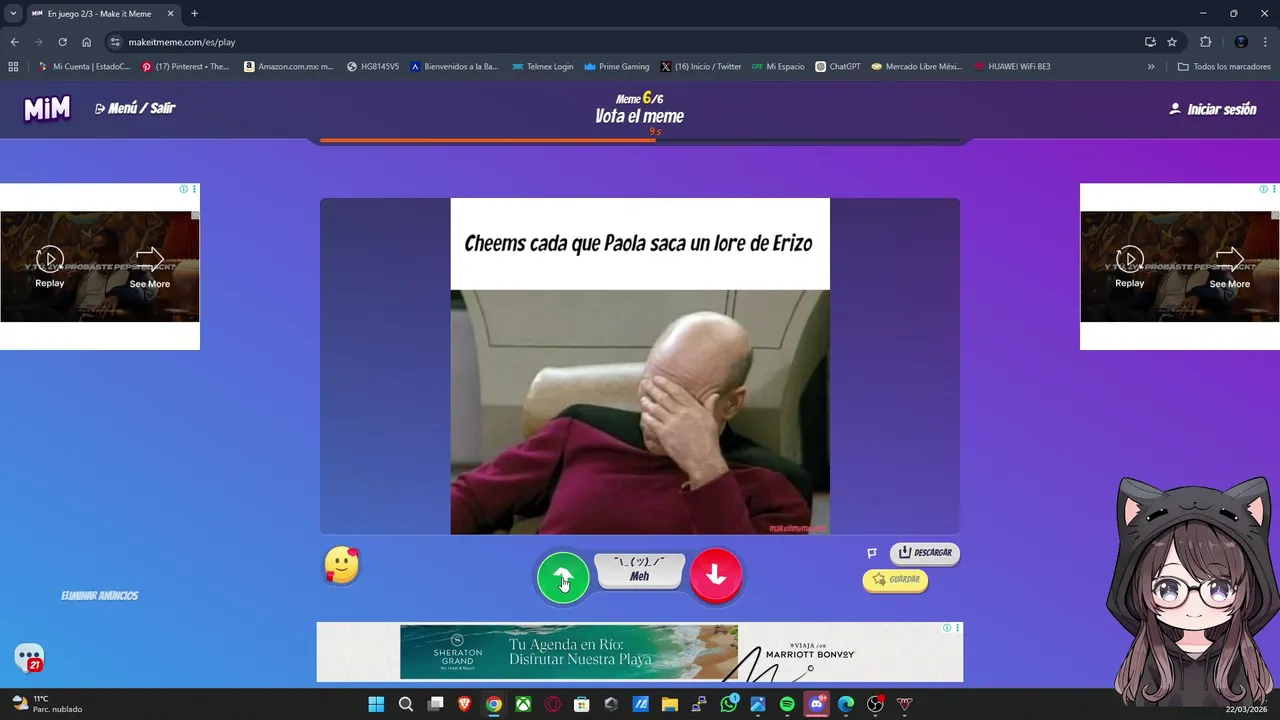Open Amazon.com.mx bookmark
The height and width of the screenshot is (720, 1280).
click(289, 67)
